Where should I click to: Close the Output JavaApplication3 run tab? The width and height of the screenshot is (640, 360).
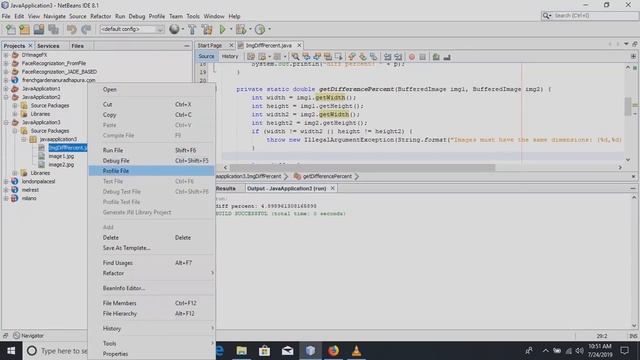333,188
